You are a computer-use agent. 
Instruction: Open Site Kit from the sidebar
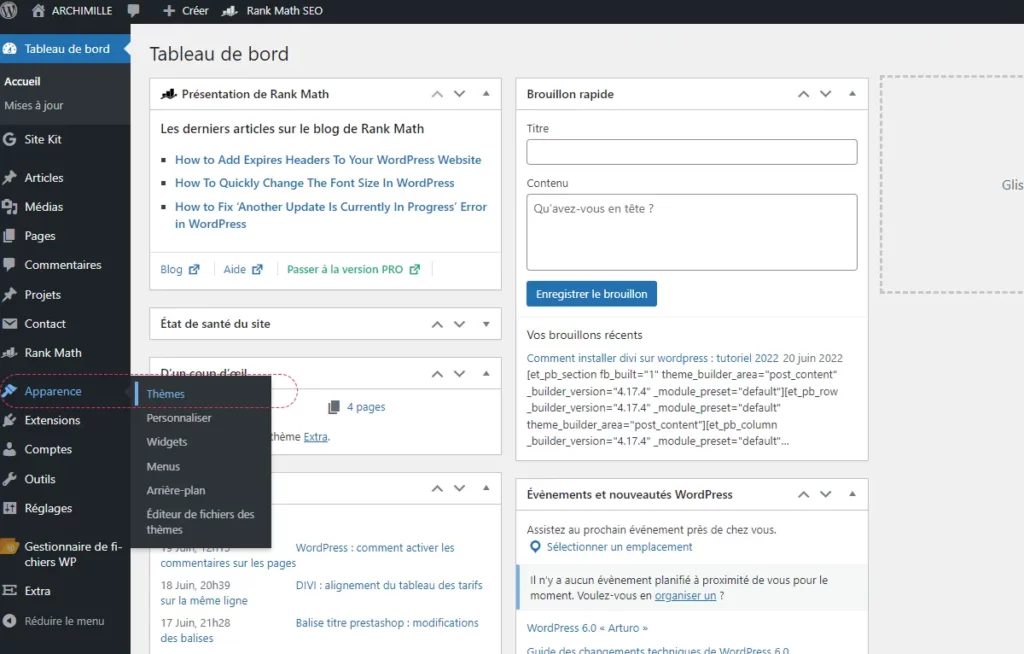42,139
